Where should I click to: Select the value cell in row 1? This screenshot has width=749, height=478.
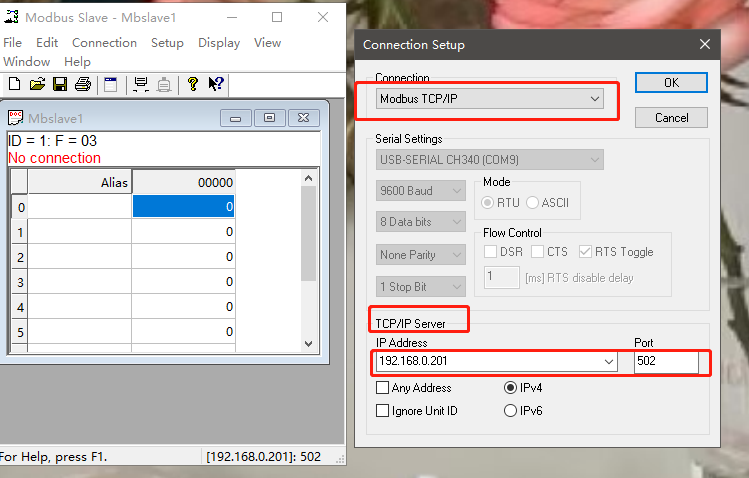(x=183, y=232)
